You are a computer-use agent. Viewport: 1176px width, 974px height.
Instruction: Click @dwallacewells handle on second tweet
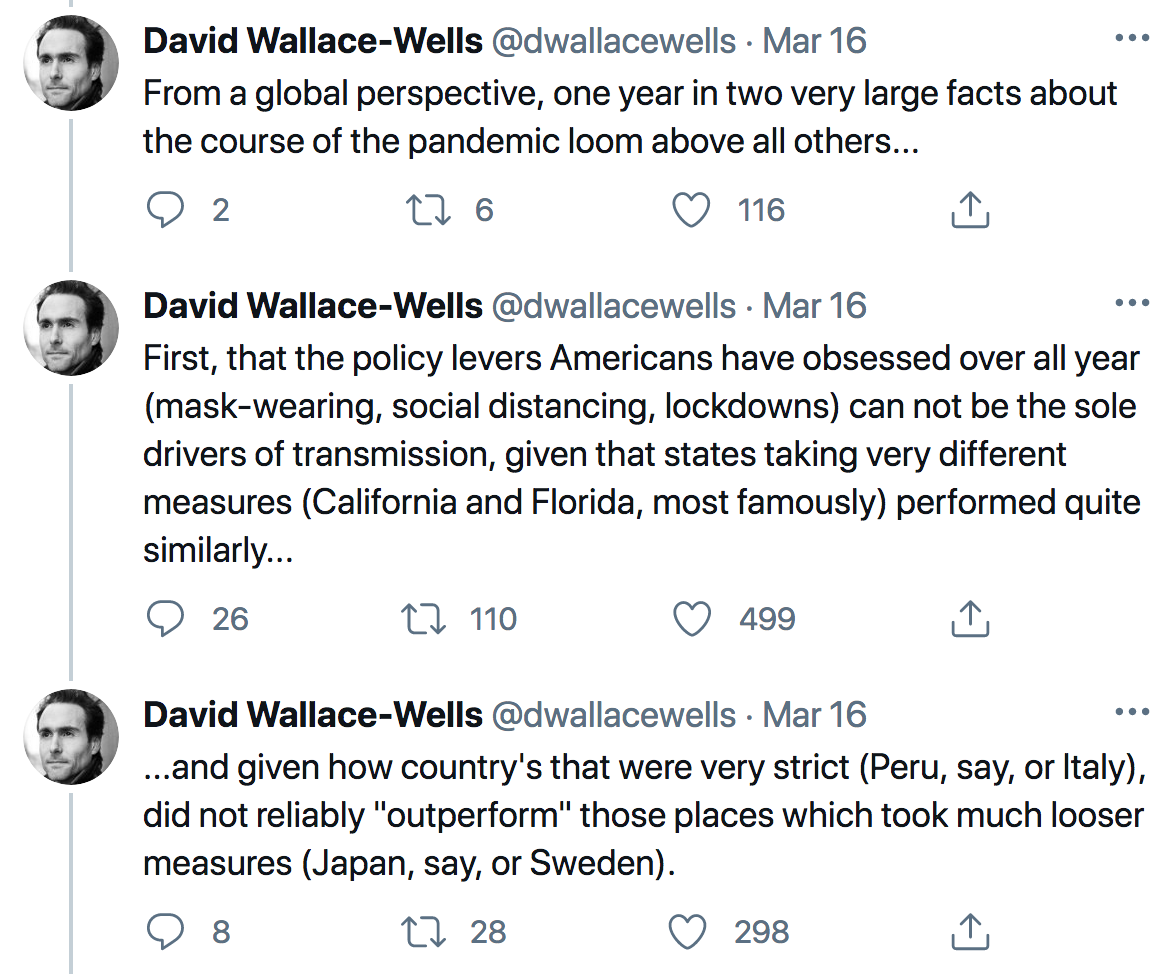(613, 305)
